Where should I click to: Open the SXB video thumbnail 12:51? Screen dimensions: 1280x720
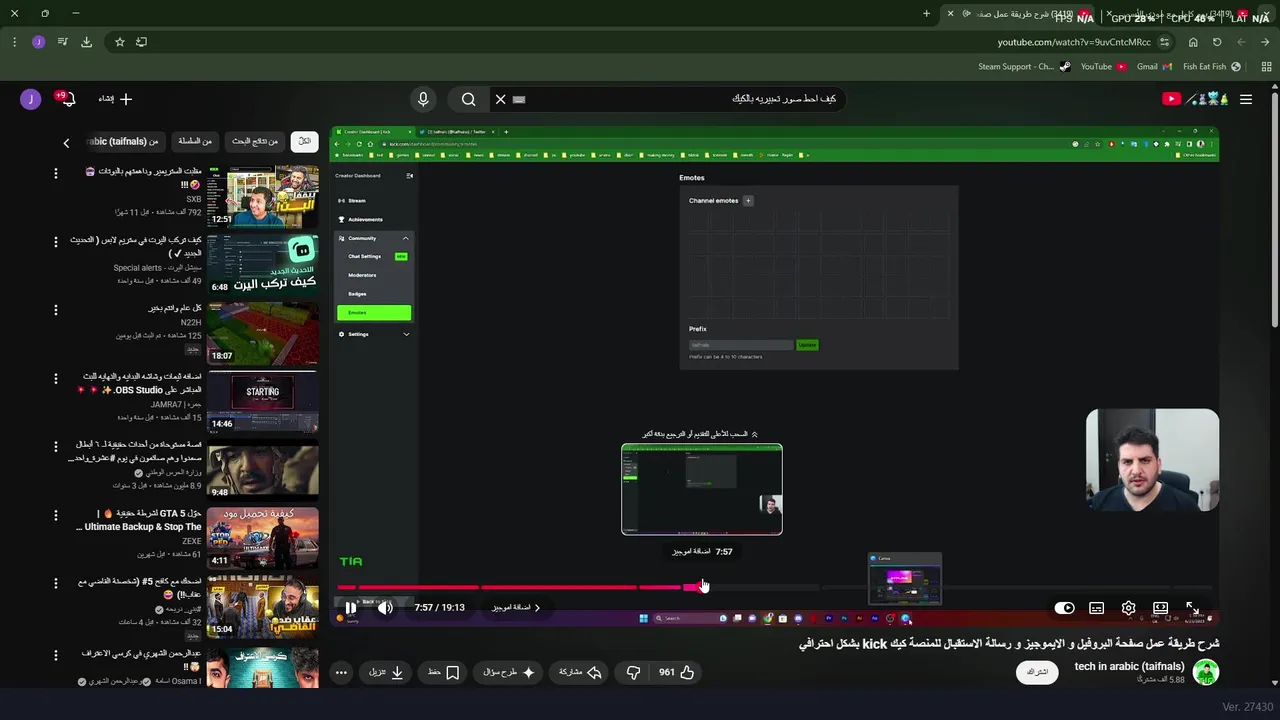point(263,197)
